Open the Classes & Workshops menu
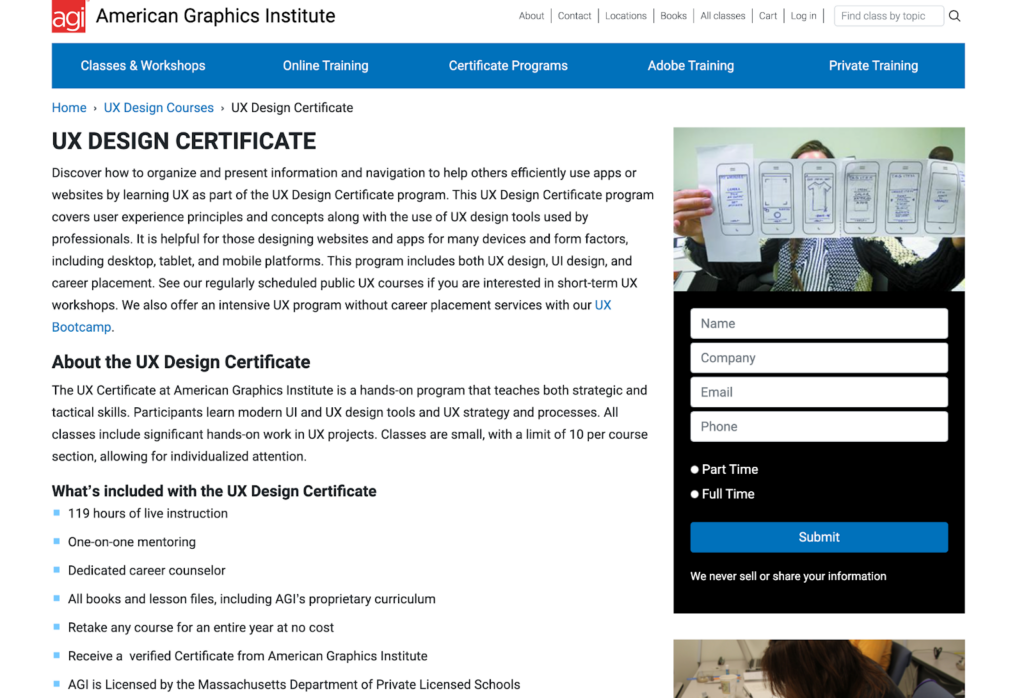This screenshot has height=698, width=1024. pyautogui.click(x=142, y=65)
